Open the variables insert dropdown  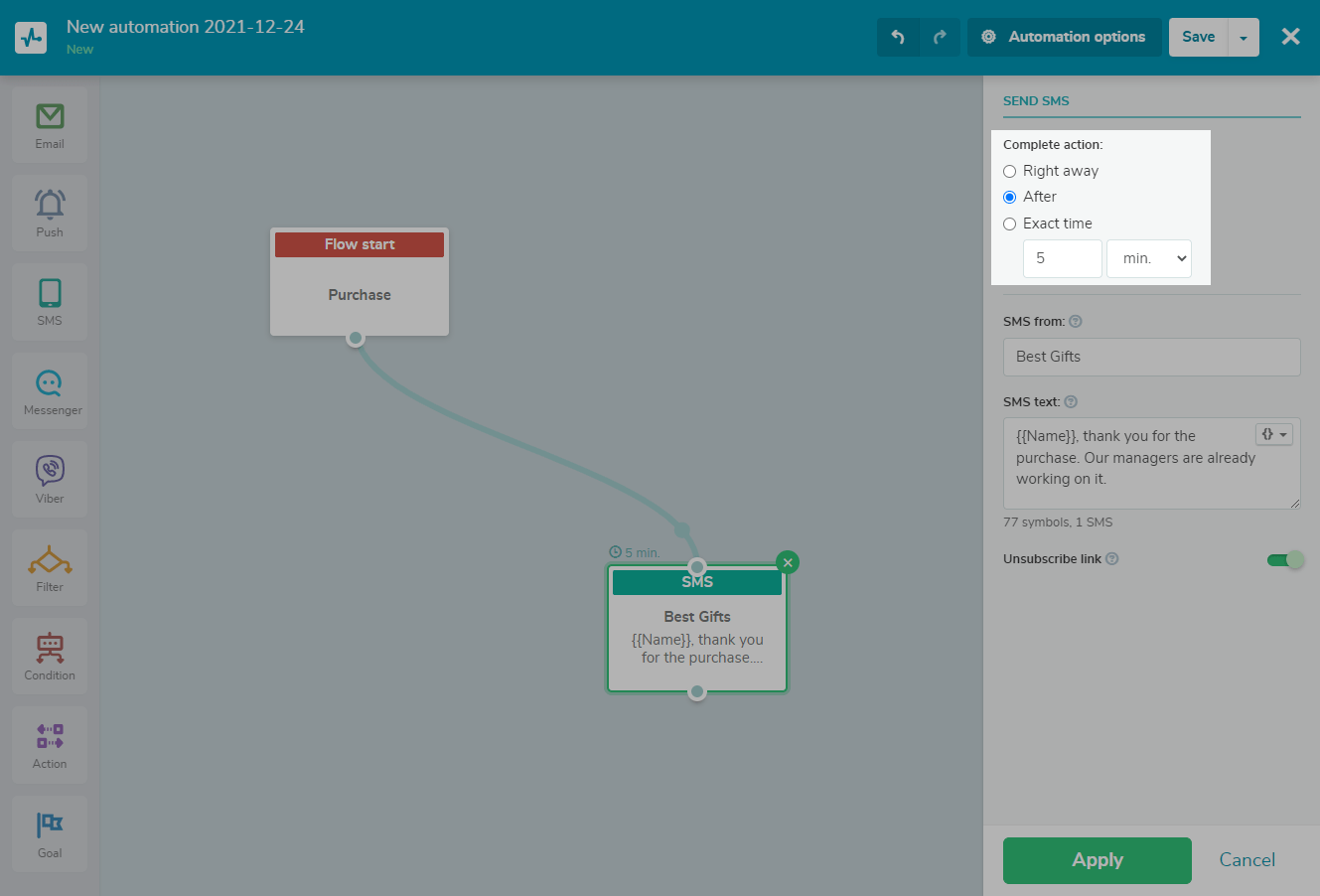click(1274, 434)
